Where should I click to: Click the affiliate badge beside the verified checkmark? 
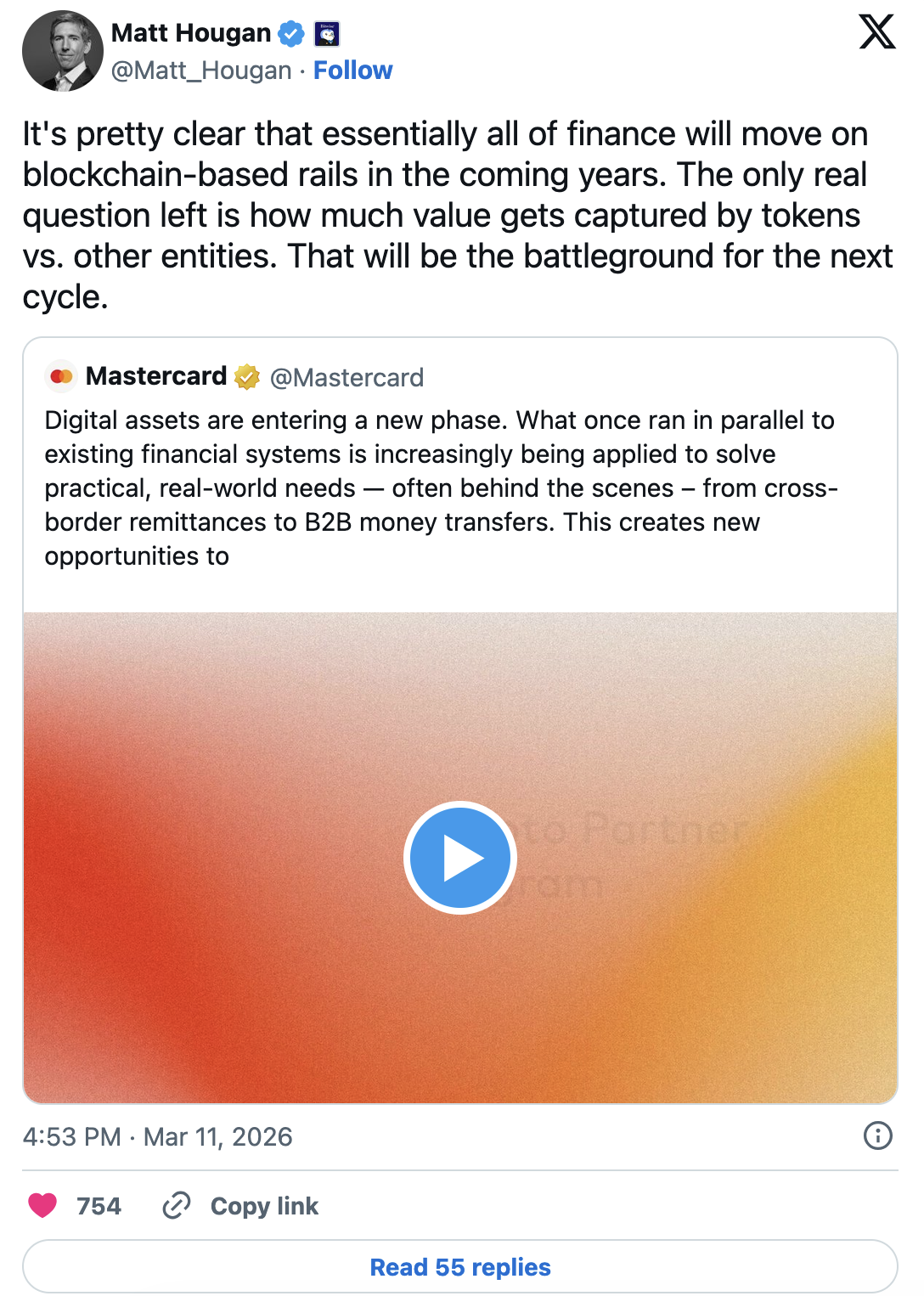(x=327, y=33)
